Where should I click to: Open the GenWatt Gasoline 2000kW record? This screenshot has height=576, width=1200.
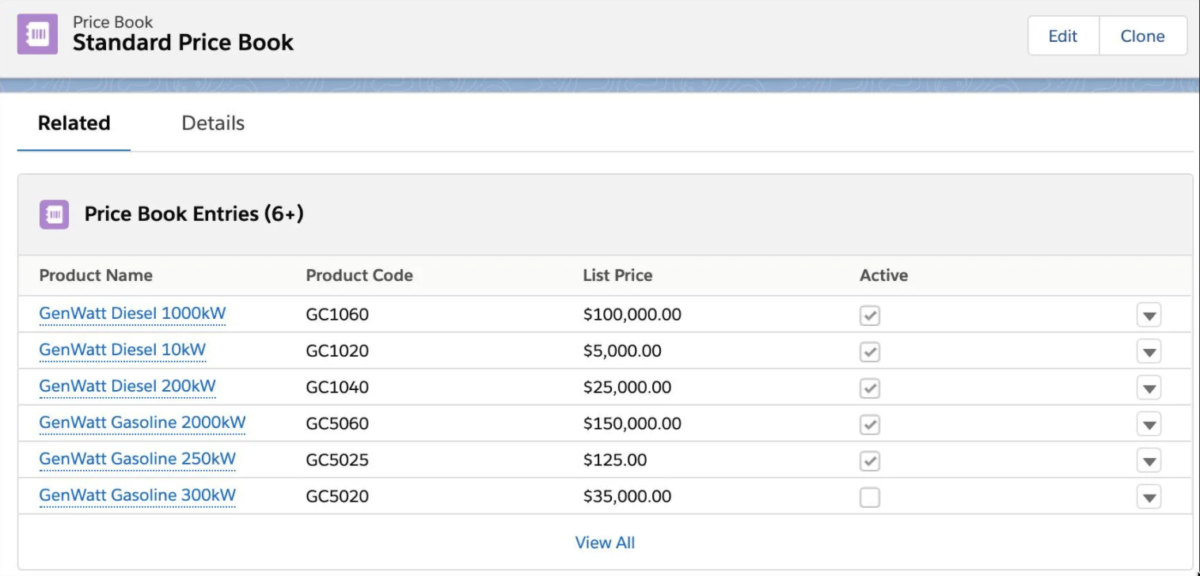141,423
